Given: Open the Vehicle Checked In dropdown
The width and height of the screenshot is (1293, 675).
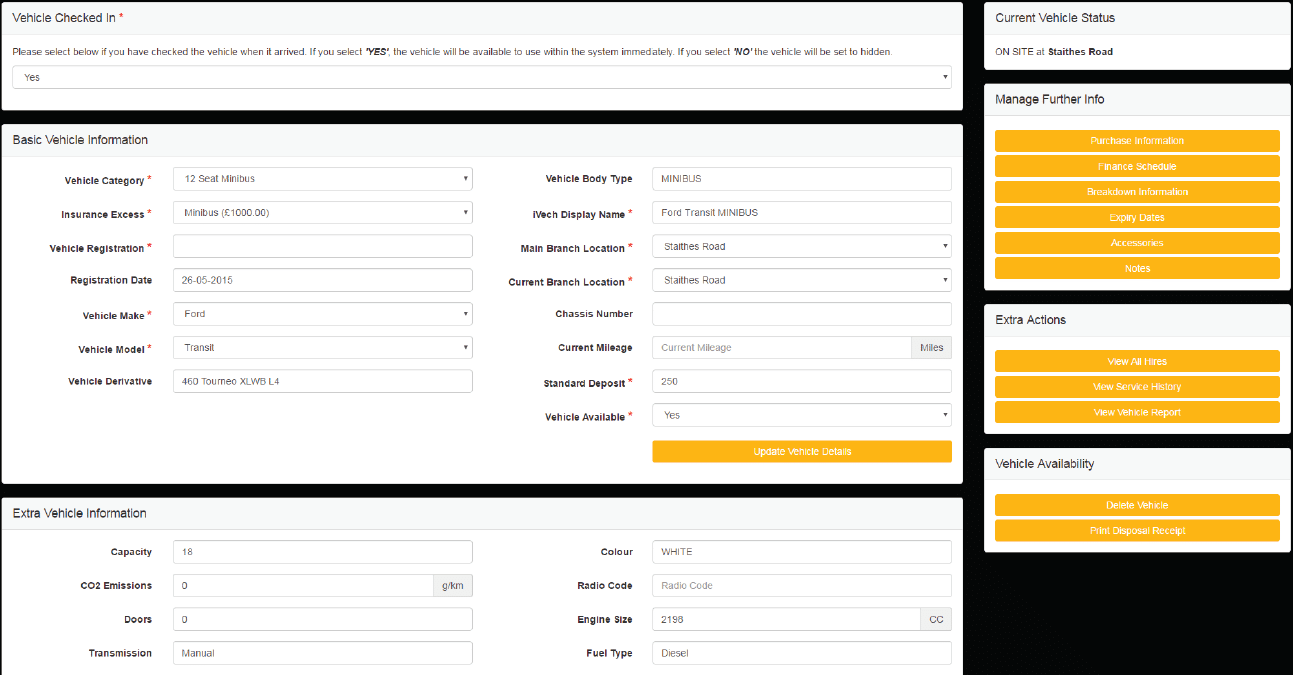Looking at the screenshot, I should 481,77.
